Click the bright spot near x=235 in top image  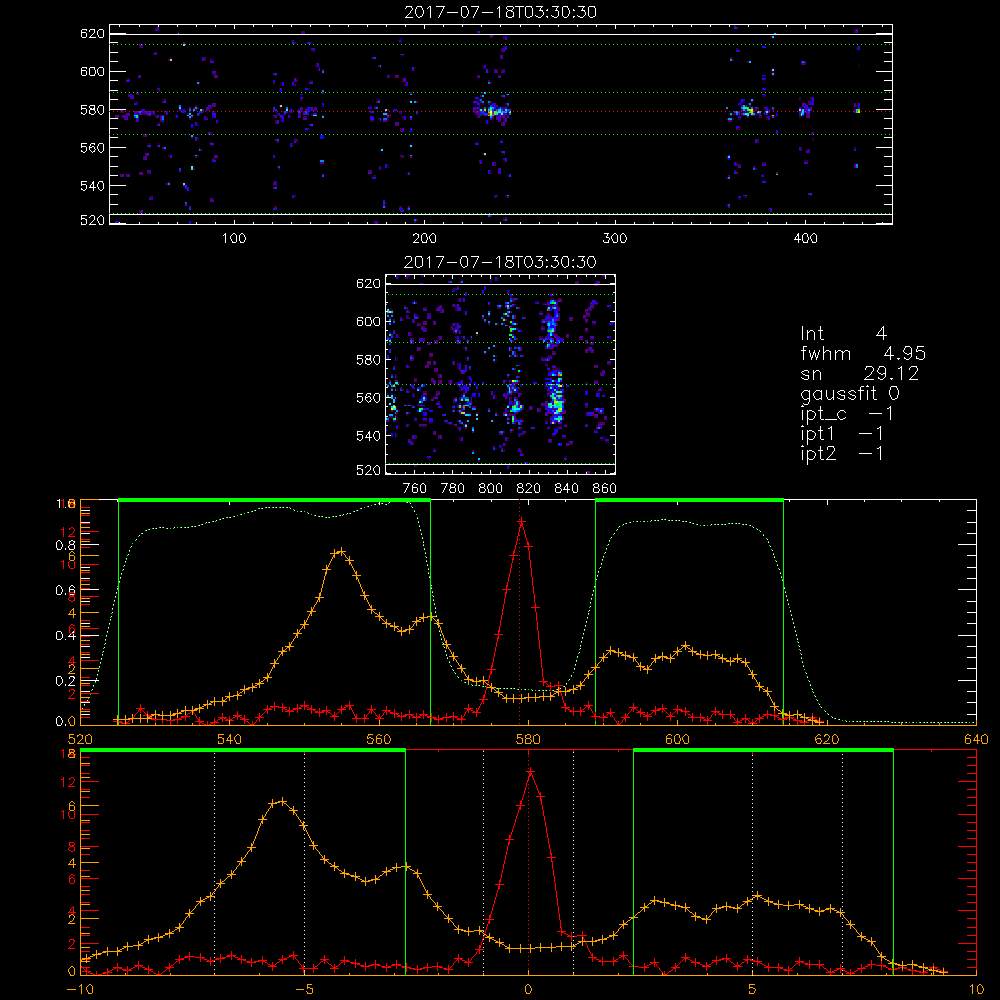492,112
